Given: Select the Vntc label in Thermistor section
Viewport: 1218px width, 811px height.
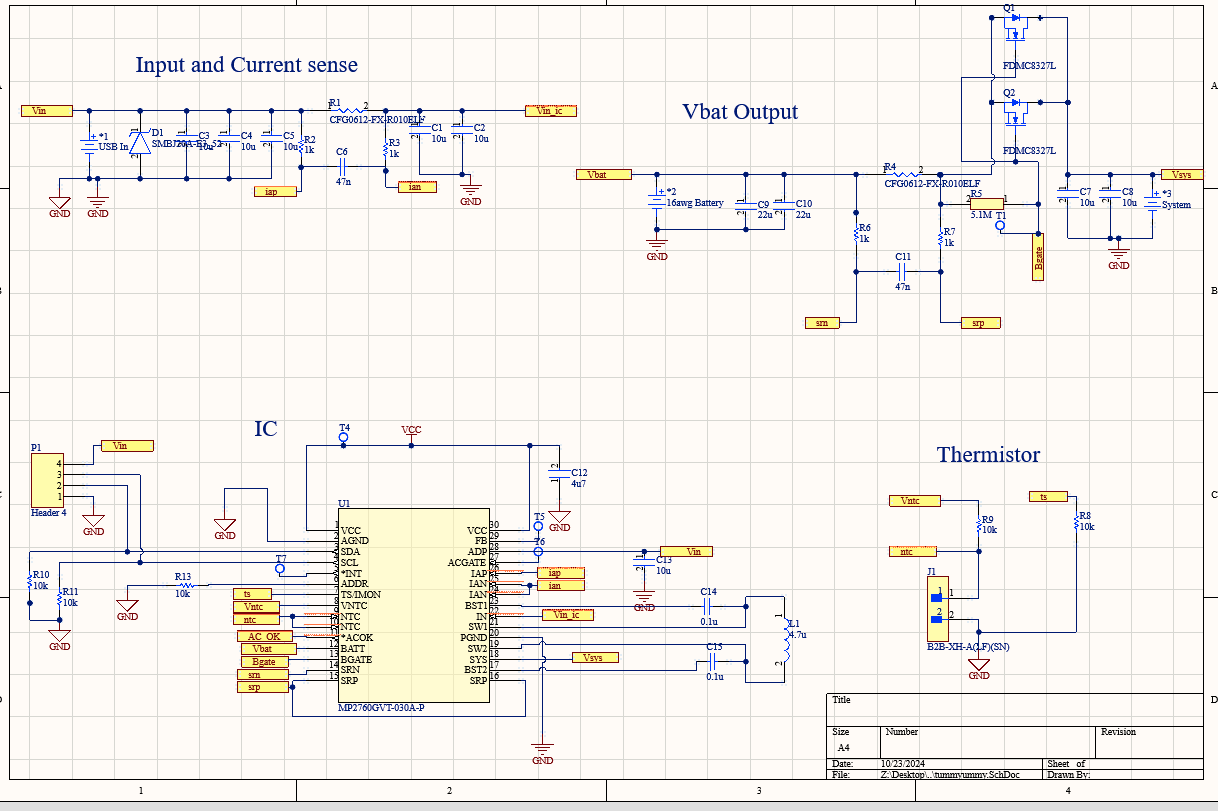Looking at the screenshot, I should [913, 500].
